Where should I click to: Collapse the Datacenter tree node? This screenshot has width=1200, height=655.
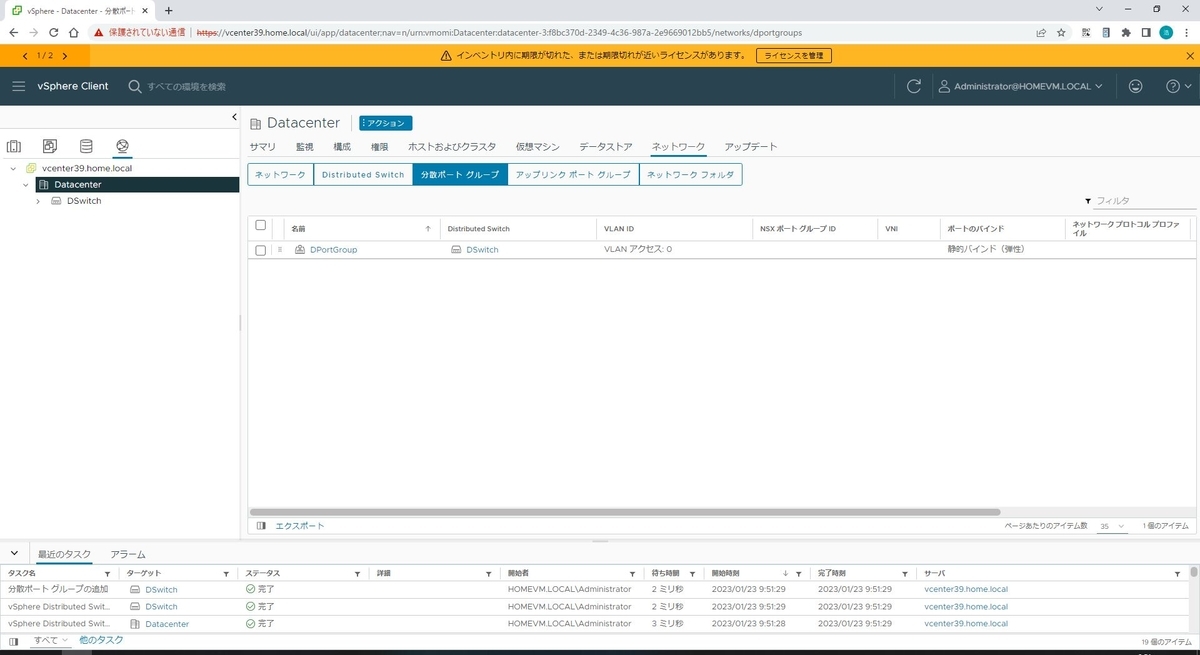pos(26,185)
